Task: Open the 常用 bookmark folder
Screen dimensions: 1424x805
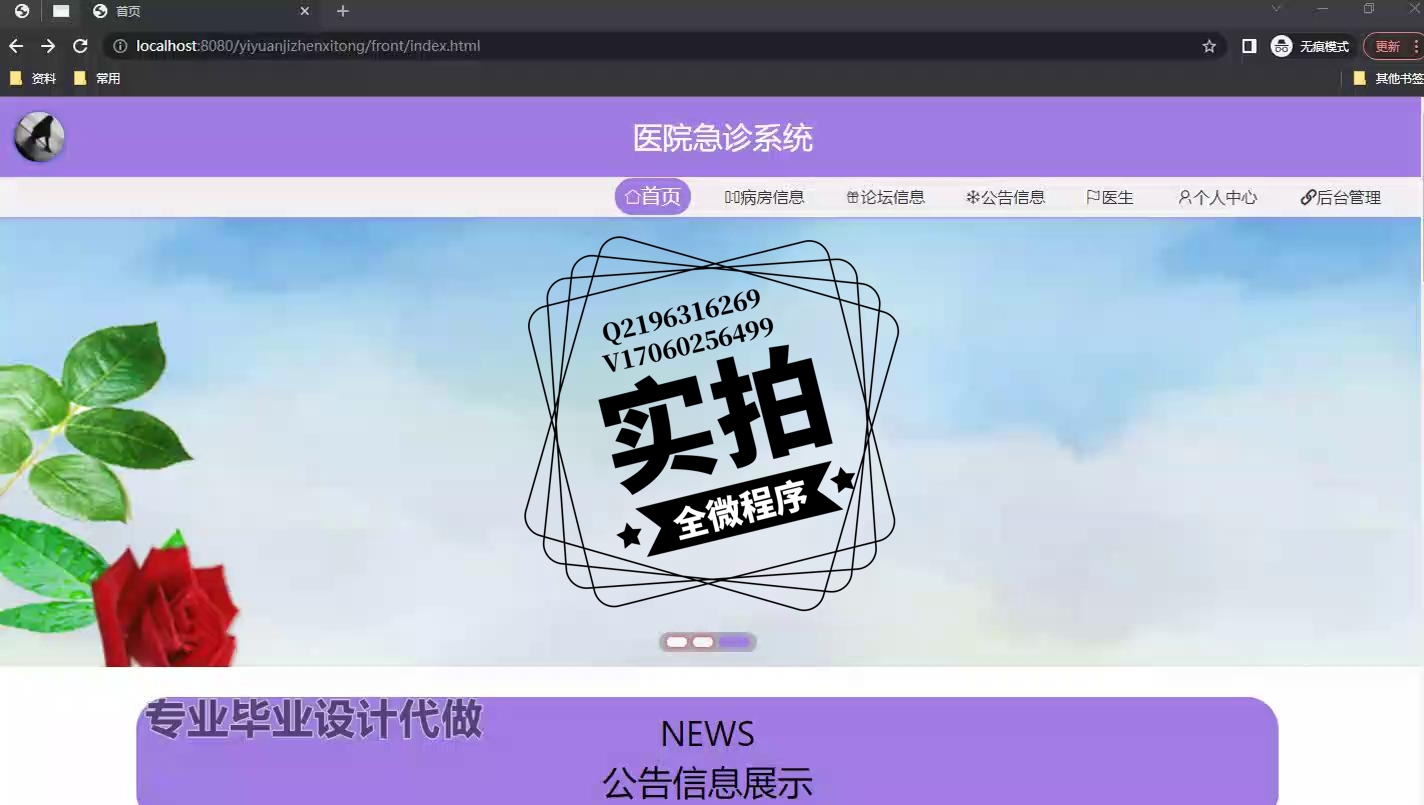Action: [x=97, y=78]
